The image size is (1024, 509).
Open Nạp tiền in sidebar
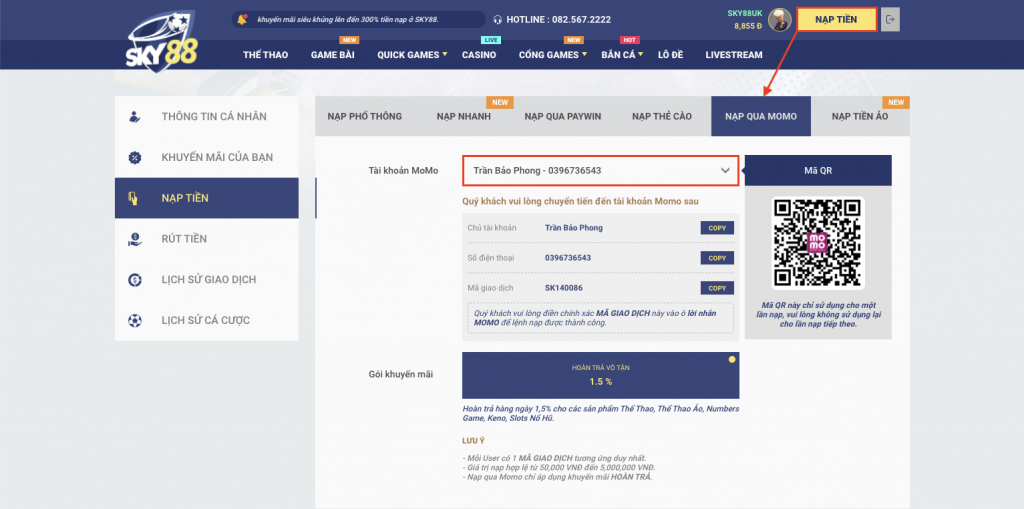(x=206, y=198)
